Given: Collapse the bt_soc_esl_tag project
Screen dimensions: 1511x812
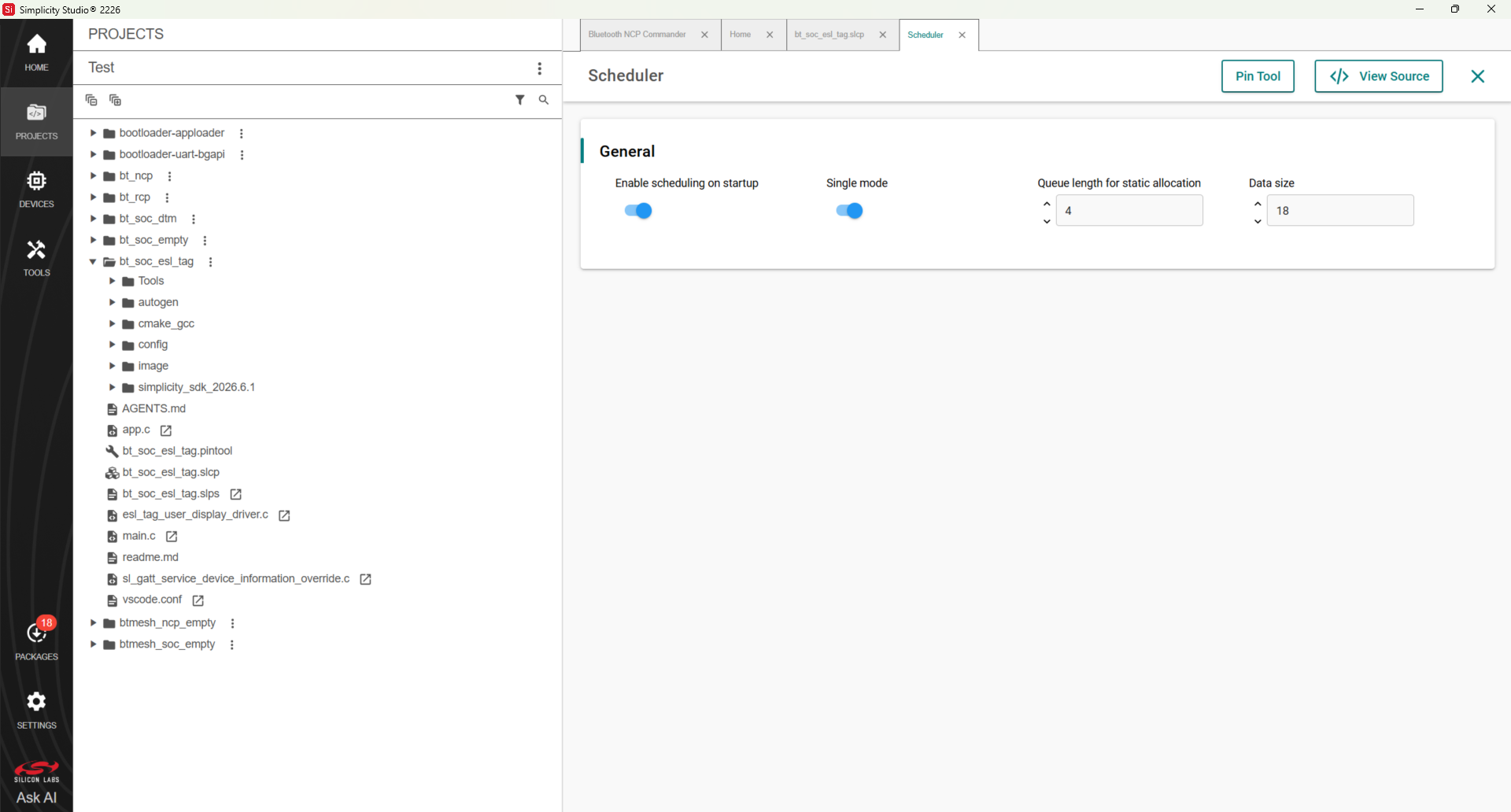Looking at the screenshot, I should (x=93, y=261).
